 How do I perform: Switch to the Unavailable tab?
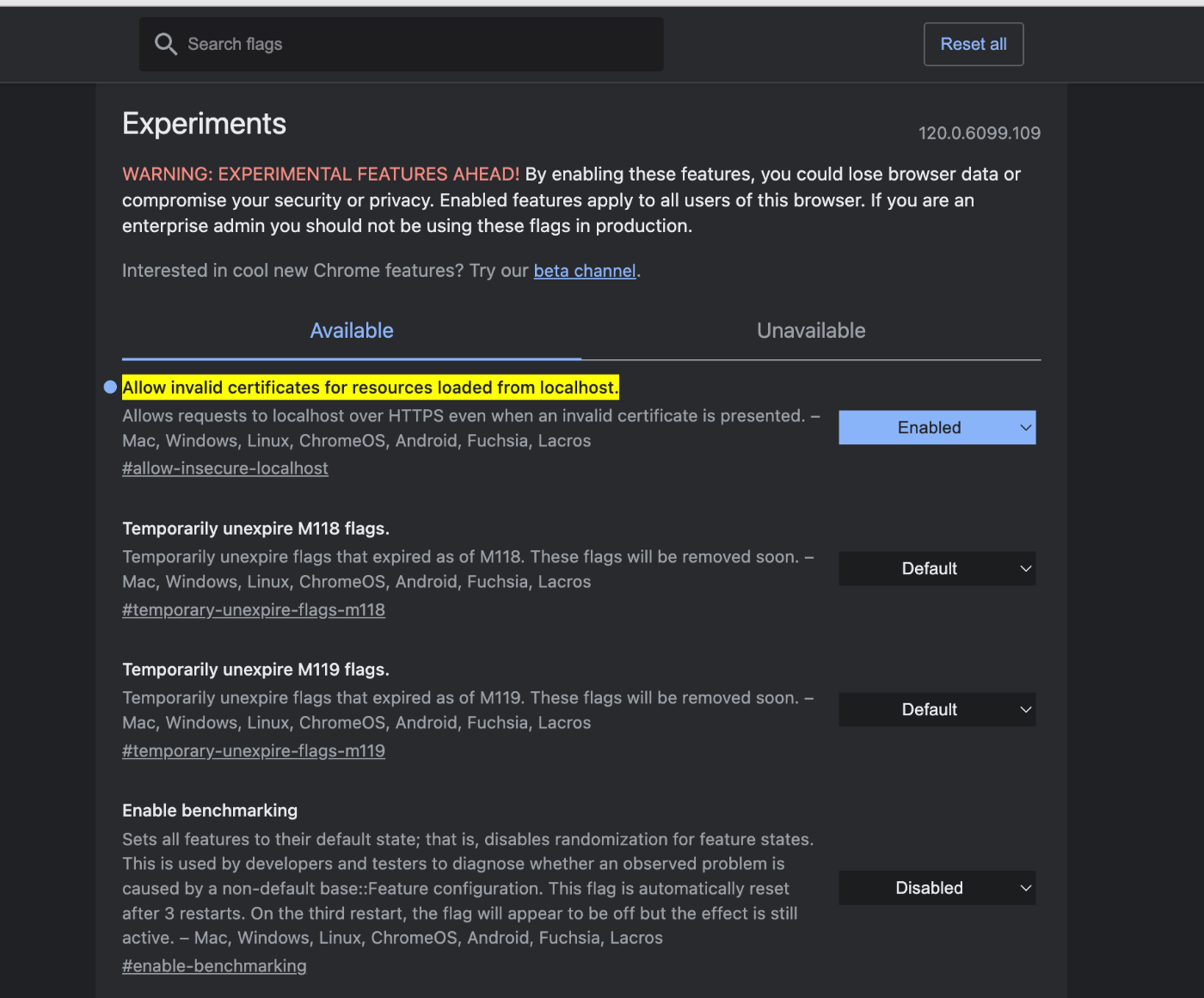pos(810,330)
